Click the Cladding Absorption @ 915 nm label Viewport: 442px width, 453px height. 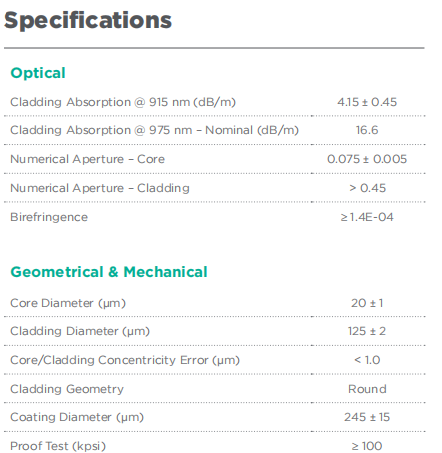point(123,102)
